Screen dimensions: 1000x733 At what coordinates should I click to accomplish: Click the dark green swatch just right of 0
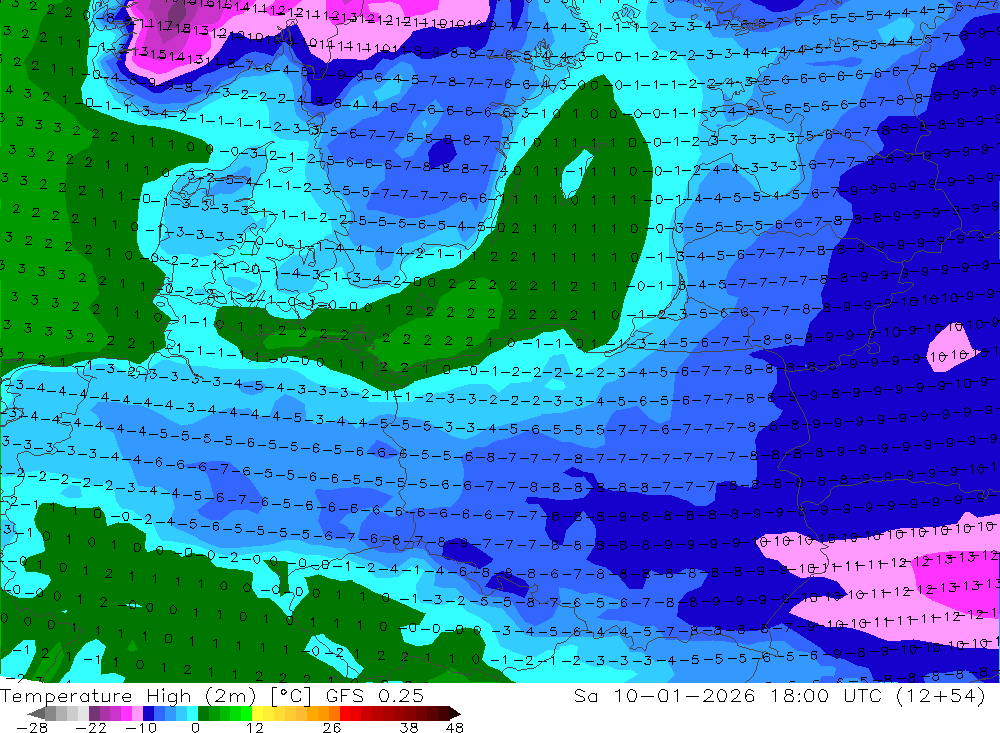tap(203, 713)
